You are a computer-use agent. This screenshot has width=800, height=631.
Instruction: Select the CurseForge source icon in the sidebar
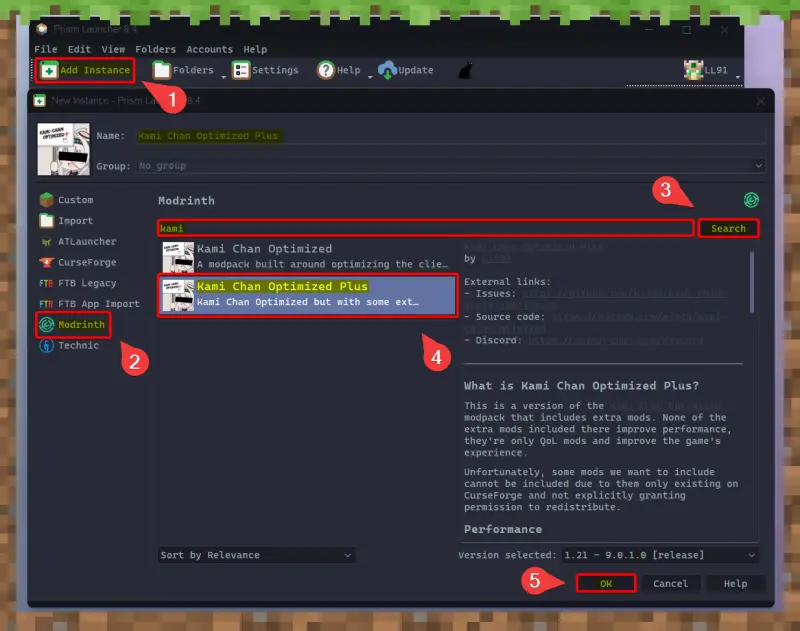coord(48,262)
